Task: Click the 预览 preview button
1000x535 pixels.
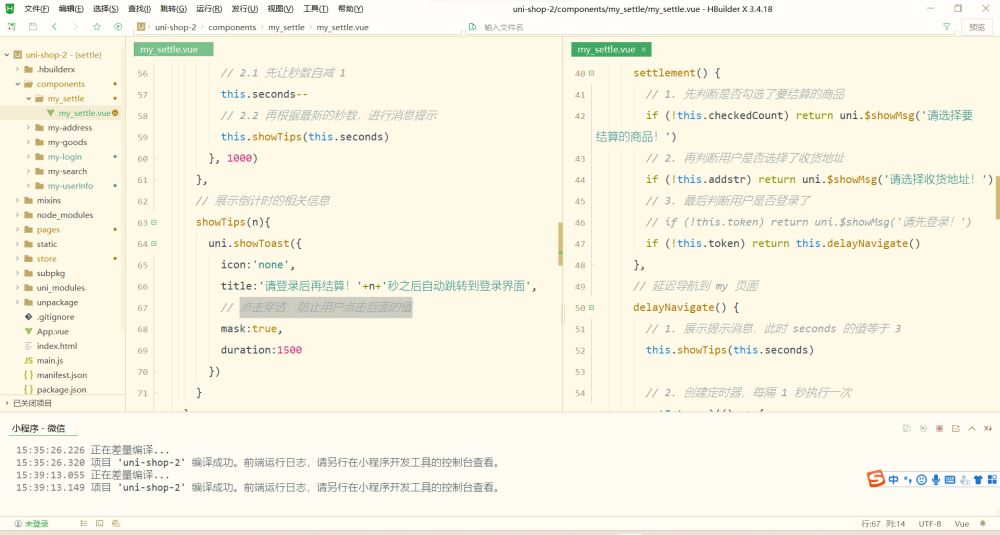Action: point(976,27)
